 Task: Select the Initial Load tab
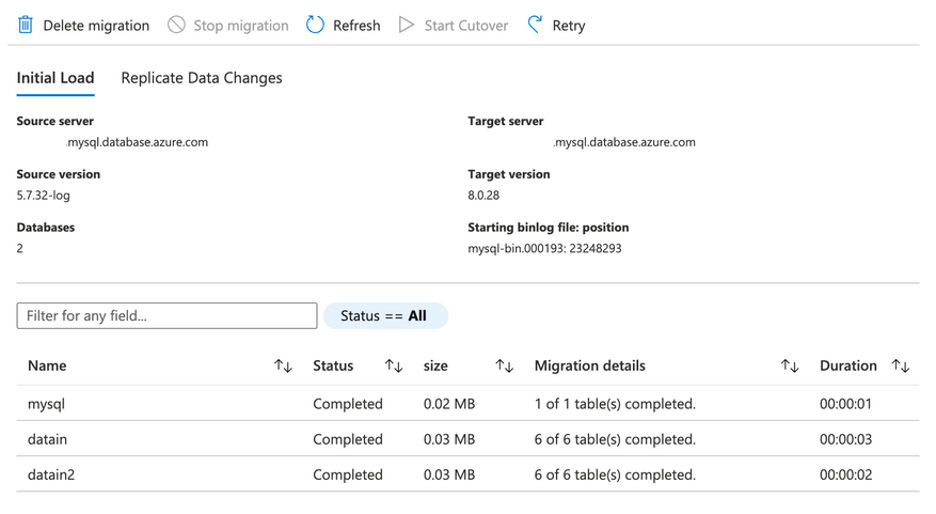point(55,78)
